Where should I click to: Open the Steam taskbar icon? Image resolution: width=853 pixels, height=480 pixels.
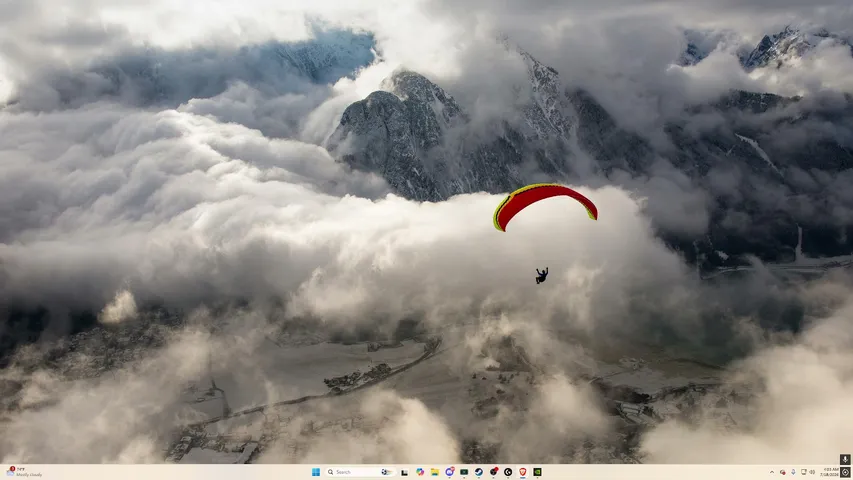click(479, 472)
